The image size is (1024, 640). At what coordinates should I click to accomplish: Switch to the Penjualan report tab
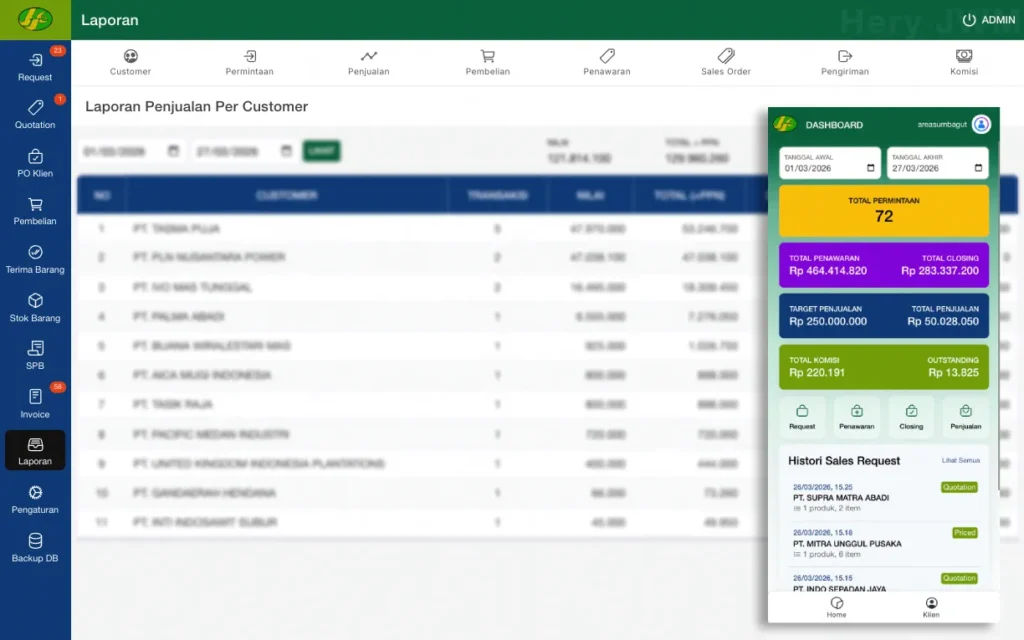click(x=368, y=63)
